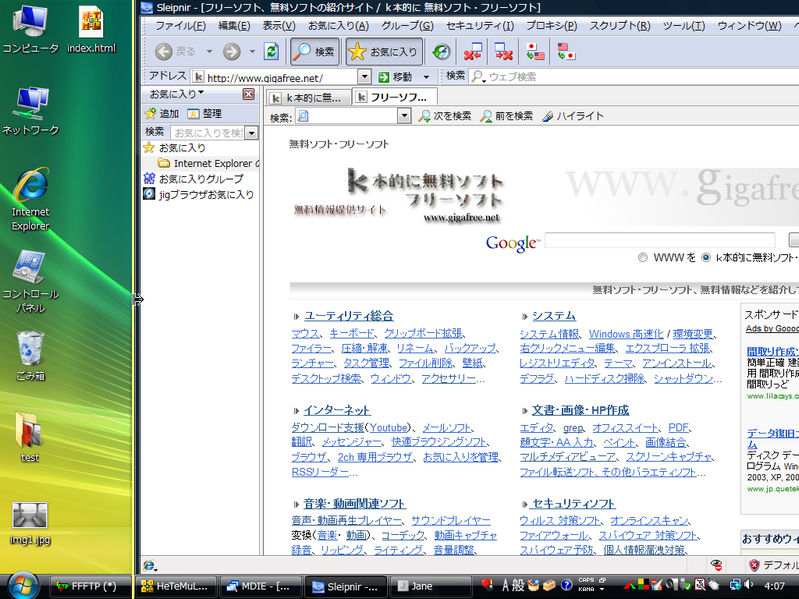Click FFFTP taskbar button
The width and height of the screenshot is (799, 599).
click(91, 586)
